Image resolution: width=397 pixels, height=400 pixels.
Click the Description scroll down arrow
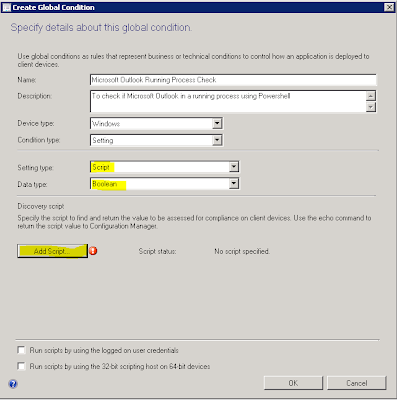click(x=371, y=107)
